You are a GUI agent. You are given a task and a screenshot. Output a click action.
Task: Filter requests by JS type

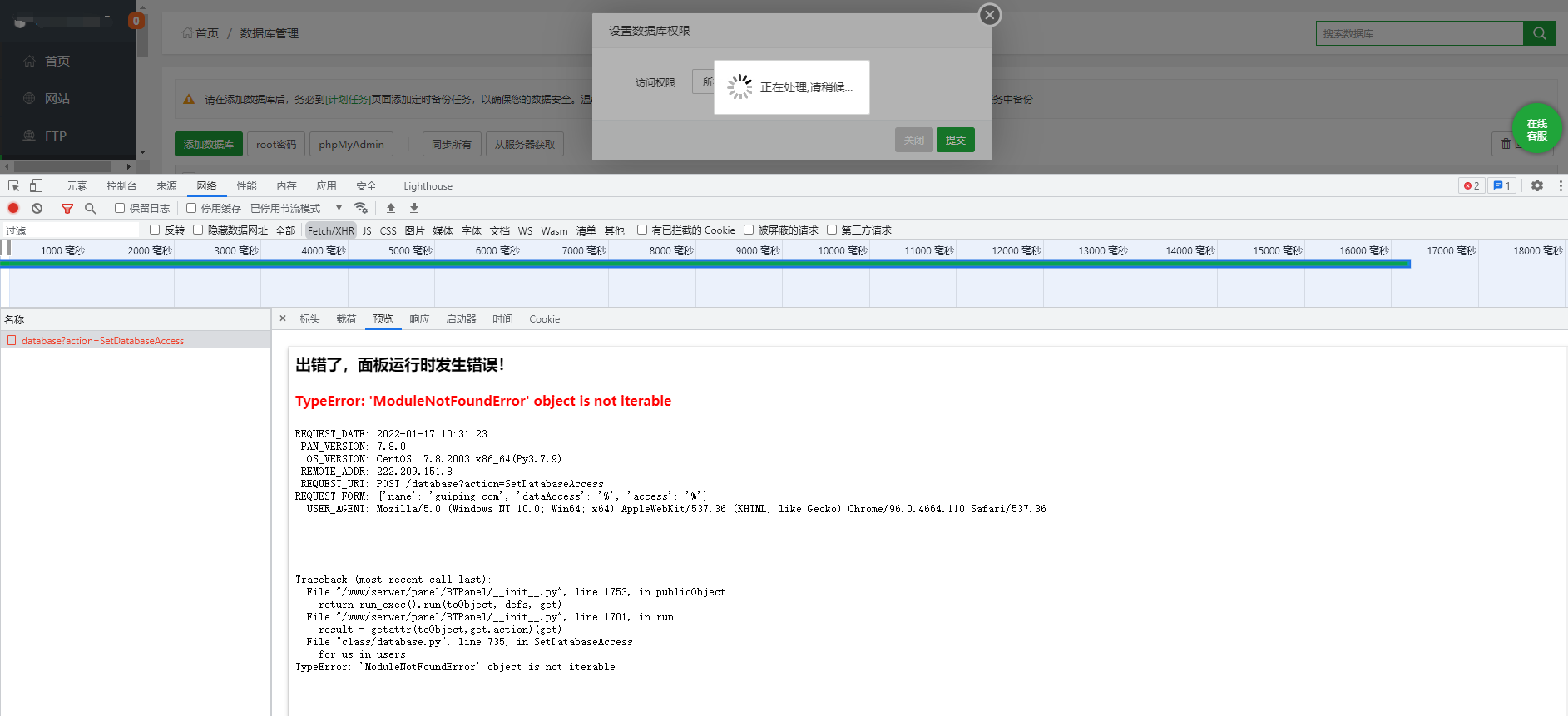(367, 230)
